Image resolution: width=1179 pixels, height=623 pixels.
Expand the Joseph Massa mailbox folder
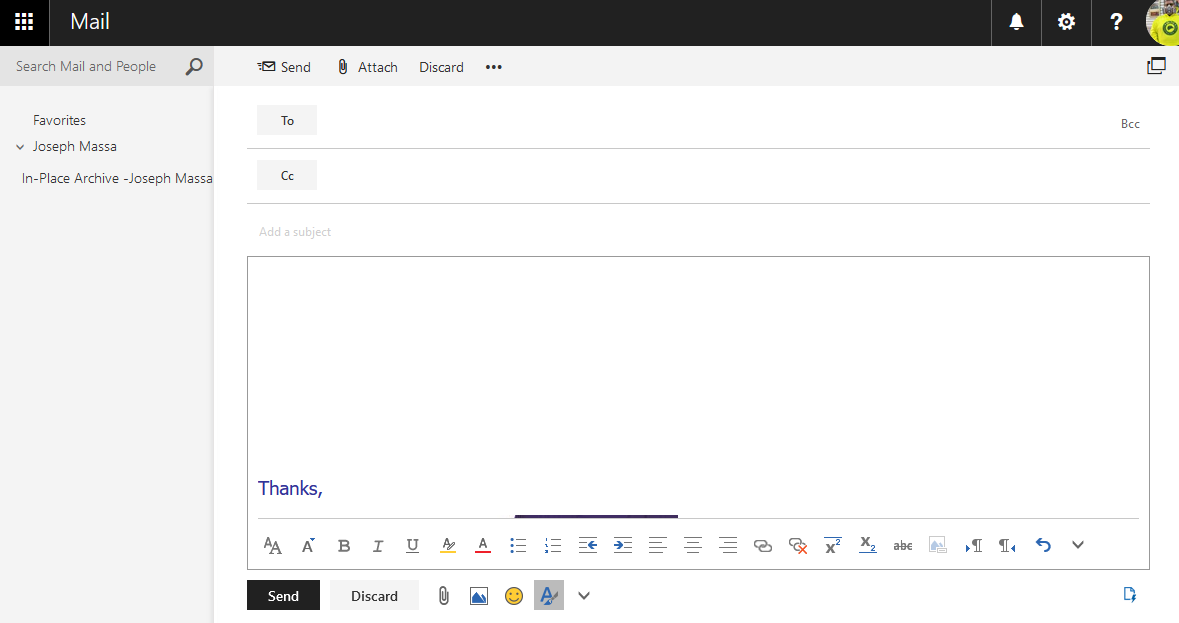[20, 146]
